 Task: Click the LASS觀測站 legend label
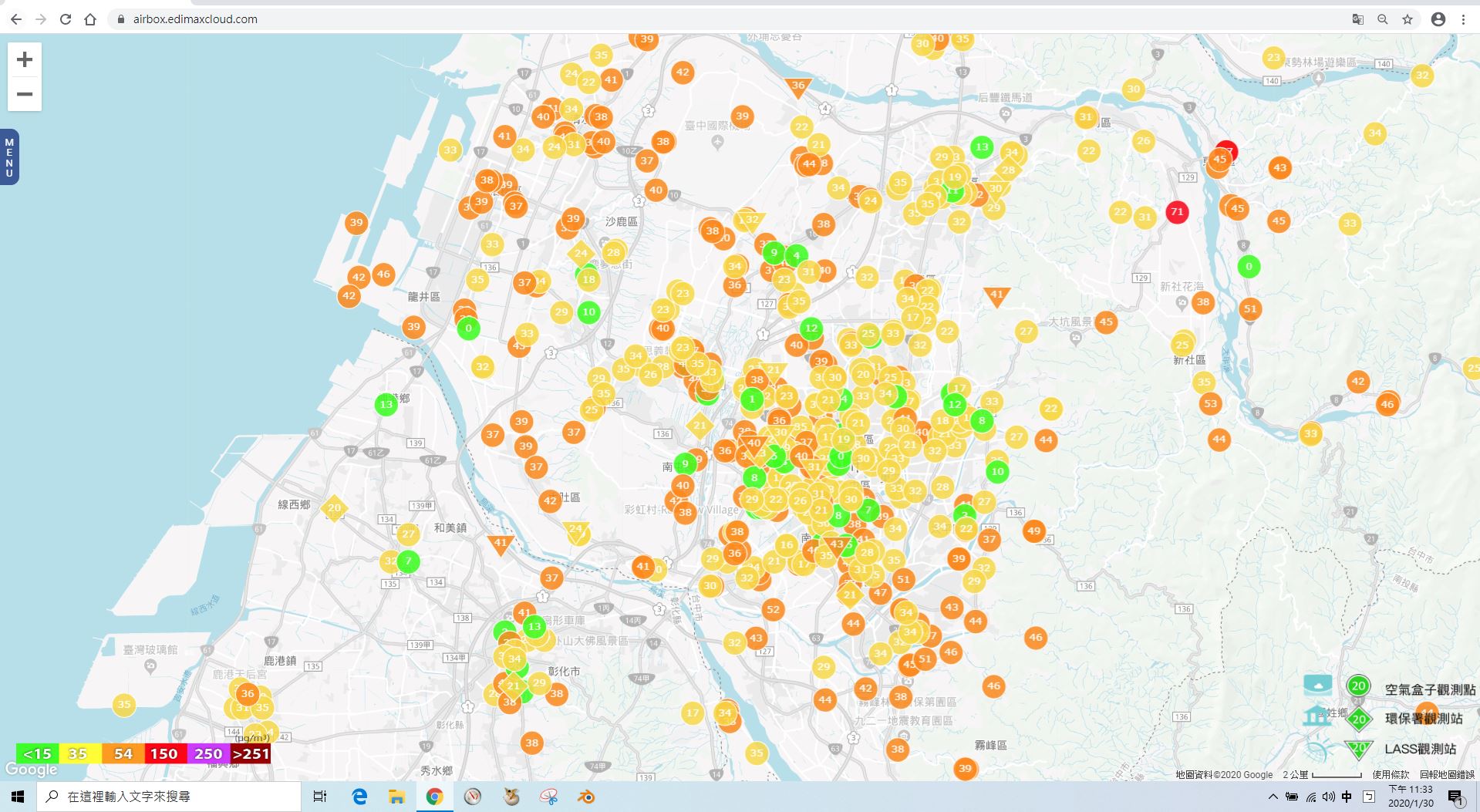coord(1421,749)
